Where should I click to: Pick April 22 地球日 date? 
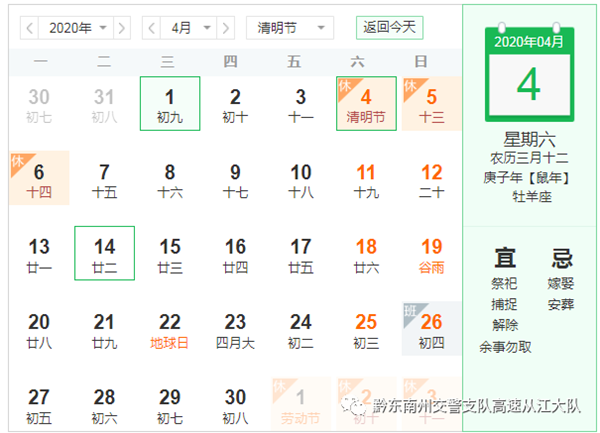tap(170, 329)
